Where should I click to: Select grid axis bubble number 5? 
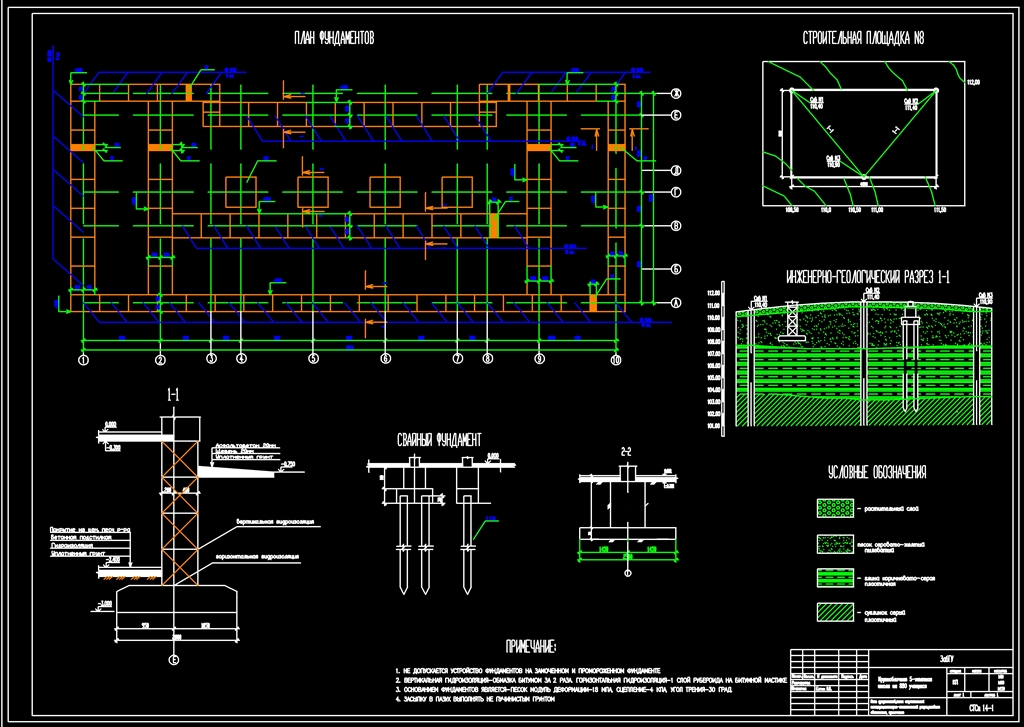coord(312,358)
